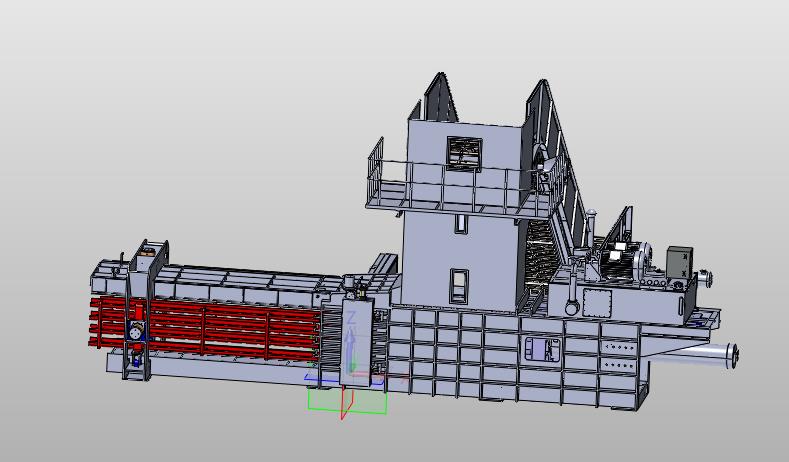Select the hydraulic cylinder end at right
This screenshot has width=789, height=462.
coord(731,355)
